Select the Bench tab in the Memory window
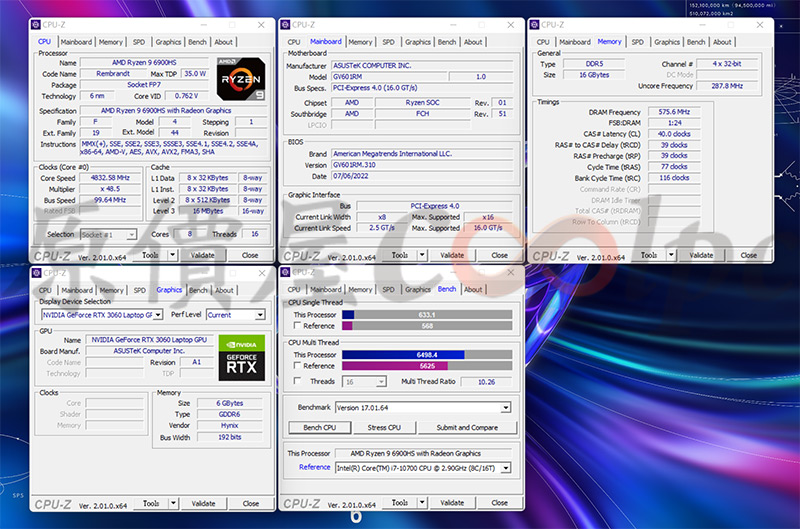Screen dimensions: 800x529 click(x=696, y=42)
